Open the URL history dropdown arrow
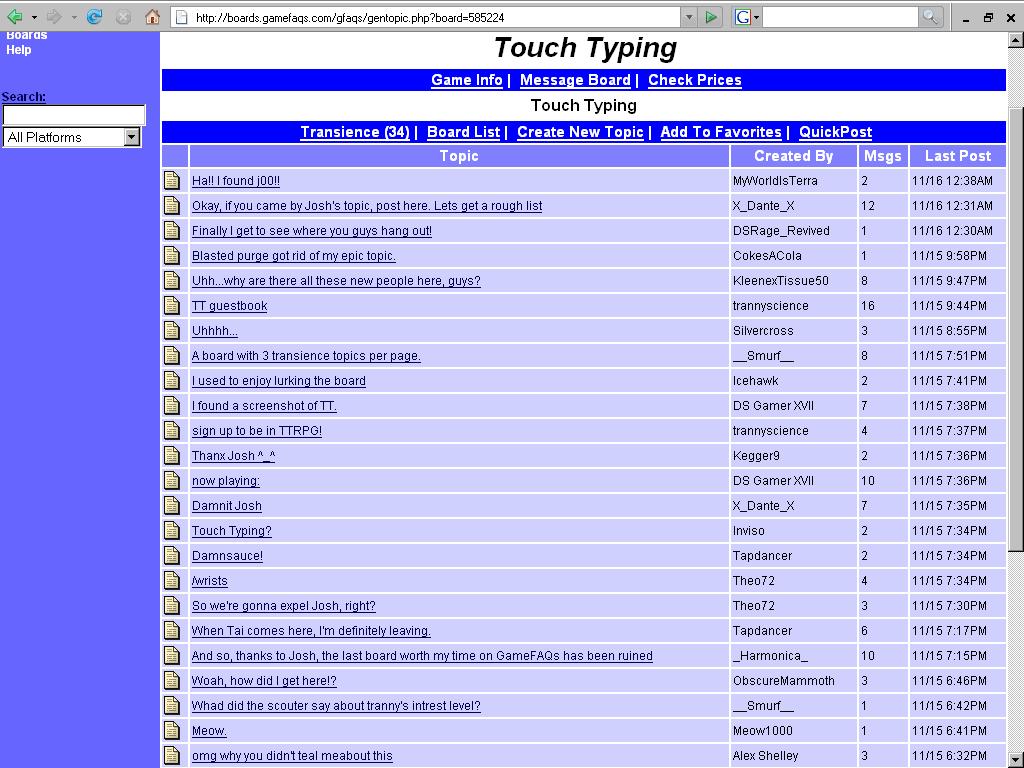 [x=688, y=17]
